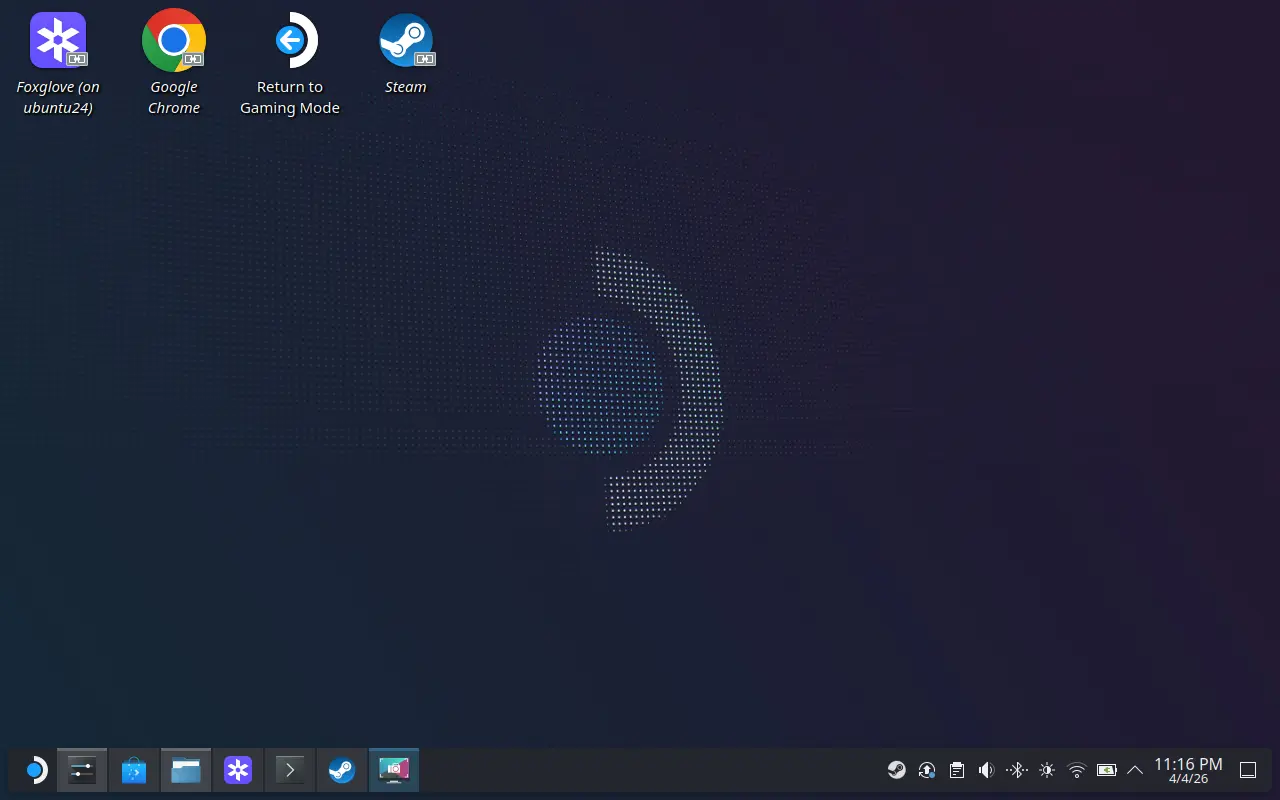The width and height of the screenshot is (1280, 800).
Task: Adjust screen brightness from the tray
Action: click(x=1046, y=770)
